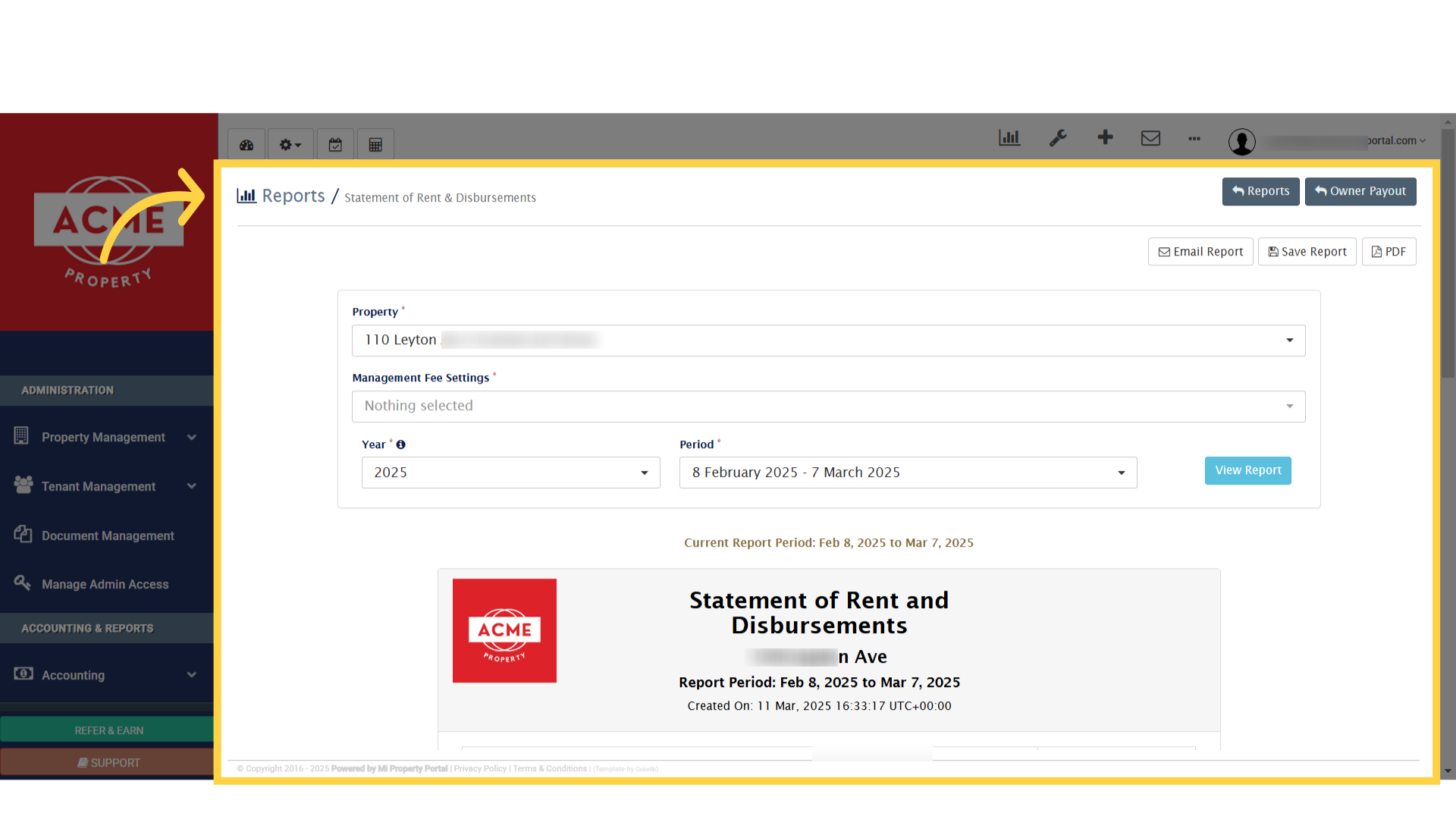Open the dashboard speedometer icon

(246, 144)
